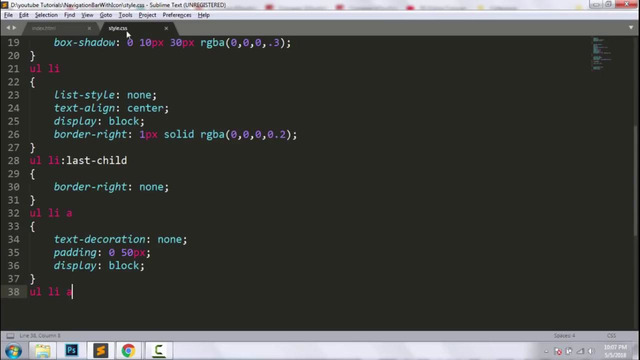
Task: Click line number 32 in the gutter
Action: [x=13, y=213]
